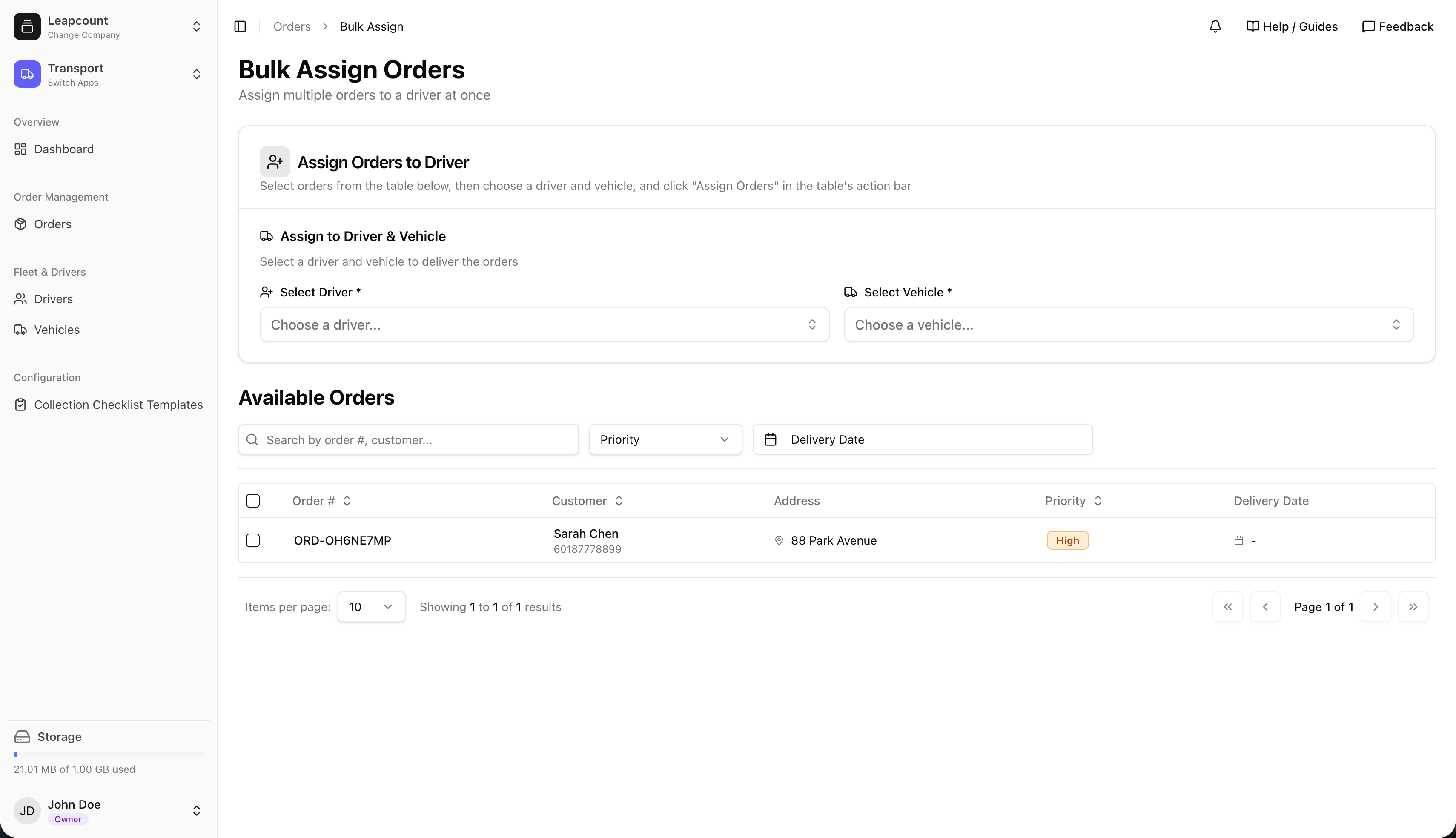Click '21.01 MB of 1.00 GB used' text
Image resolution: width=1456 pixels, height=838 pixels.
point(74,769)
